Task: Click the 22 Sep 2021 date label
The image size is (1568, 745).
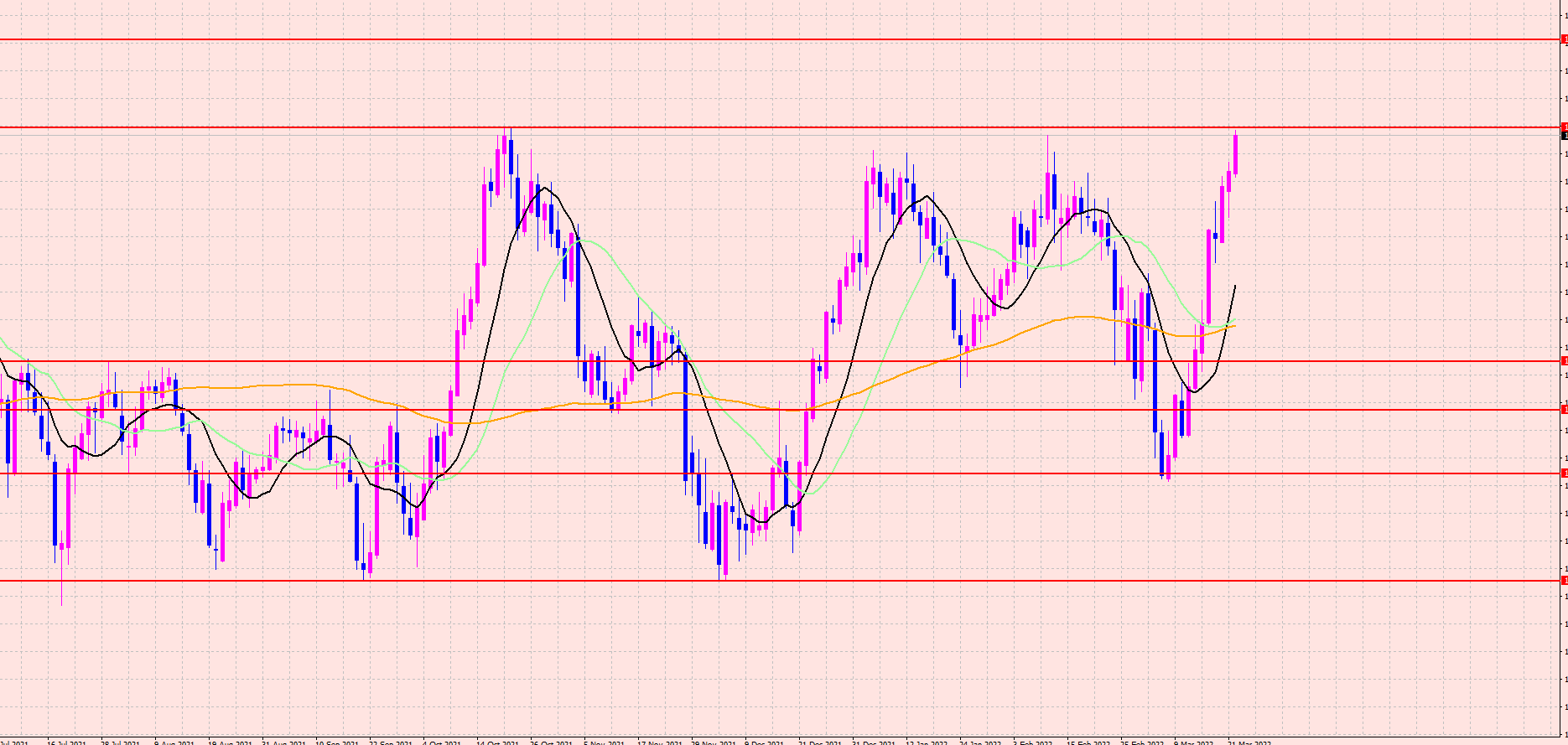Action: pos(390,742)
